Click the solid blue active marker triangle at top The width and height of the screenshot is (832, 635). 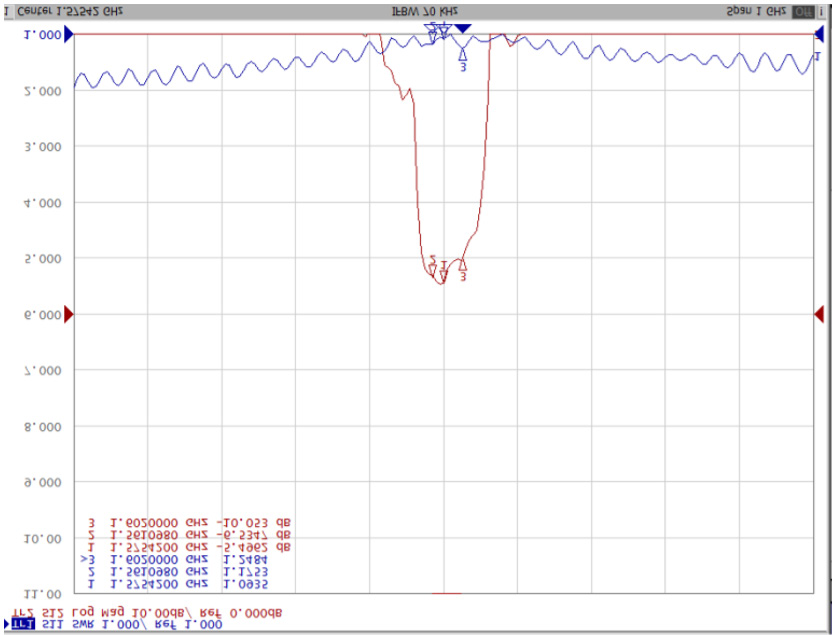pyautogui.click(x=462, y=28)
